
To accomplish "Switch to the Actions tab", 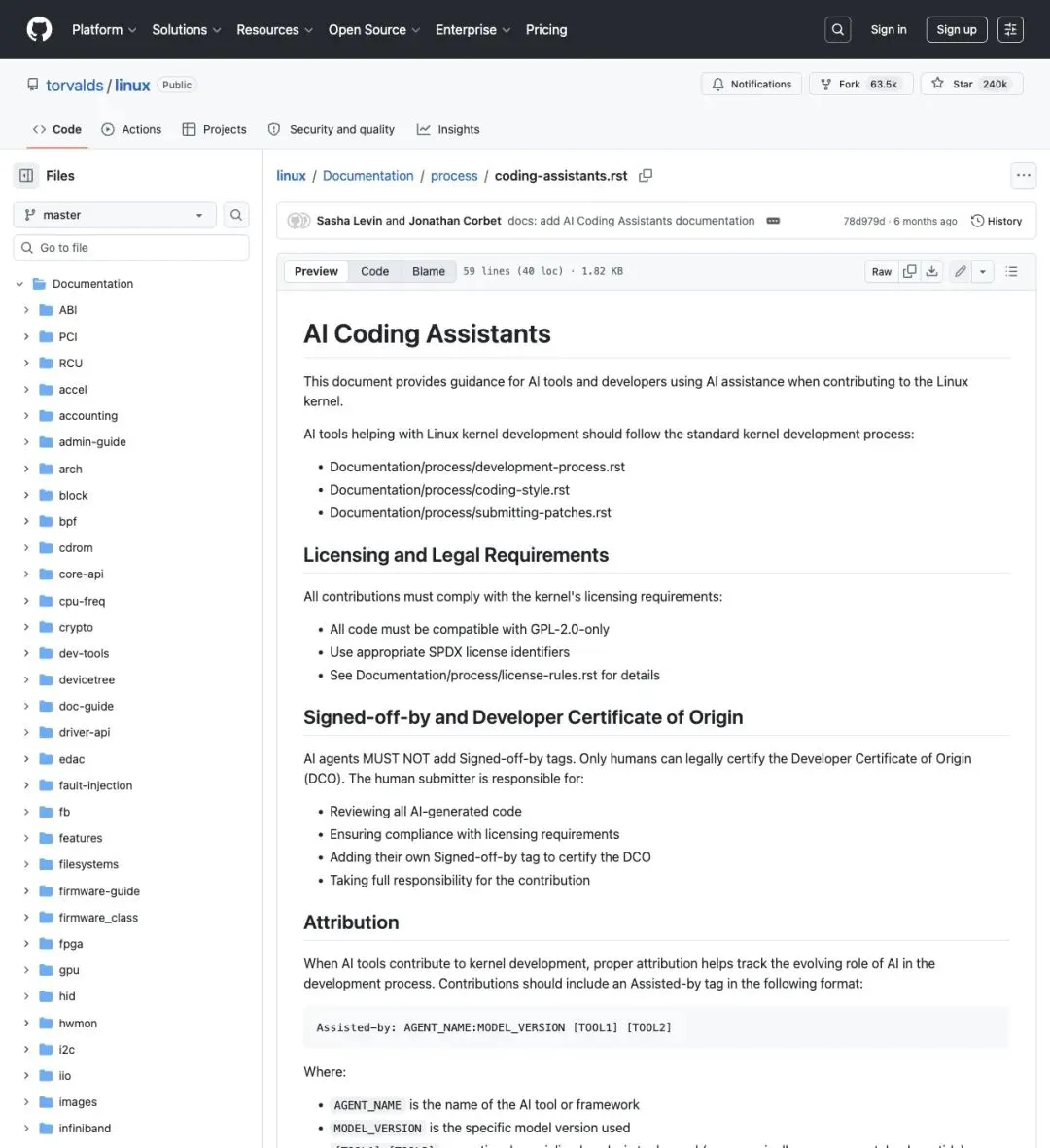I will (131, 129).
